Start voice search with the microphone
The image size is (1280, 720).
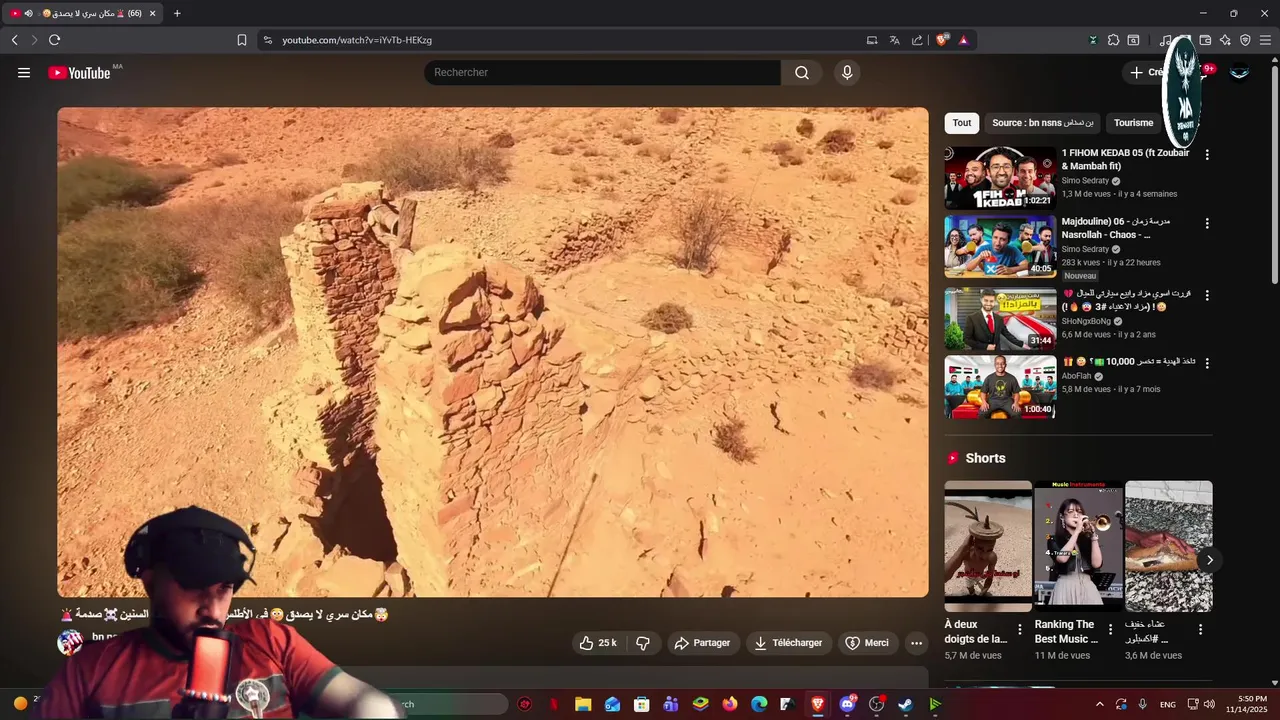pos(847,72)
